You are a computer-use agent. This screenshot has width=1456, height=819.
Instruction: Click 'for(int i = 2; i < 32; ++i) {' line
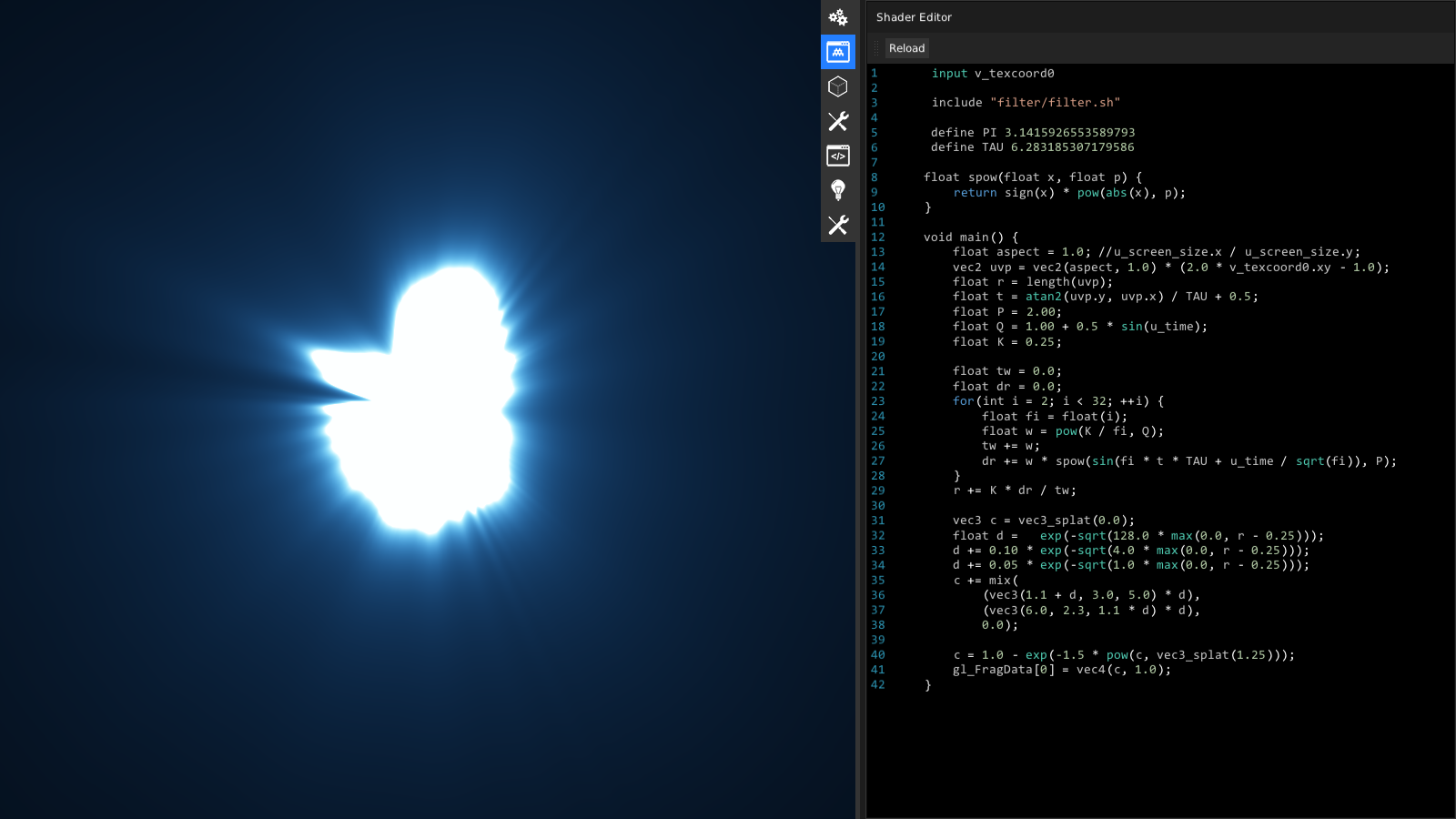click(1058, 401)
